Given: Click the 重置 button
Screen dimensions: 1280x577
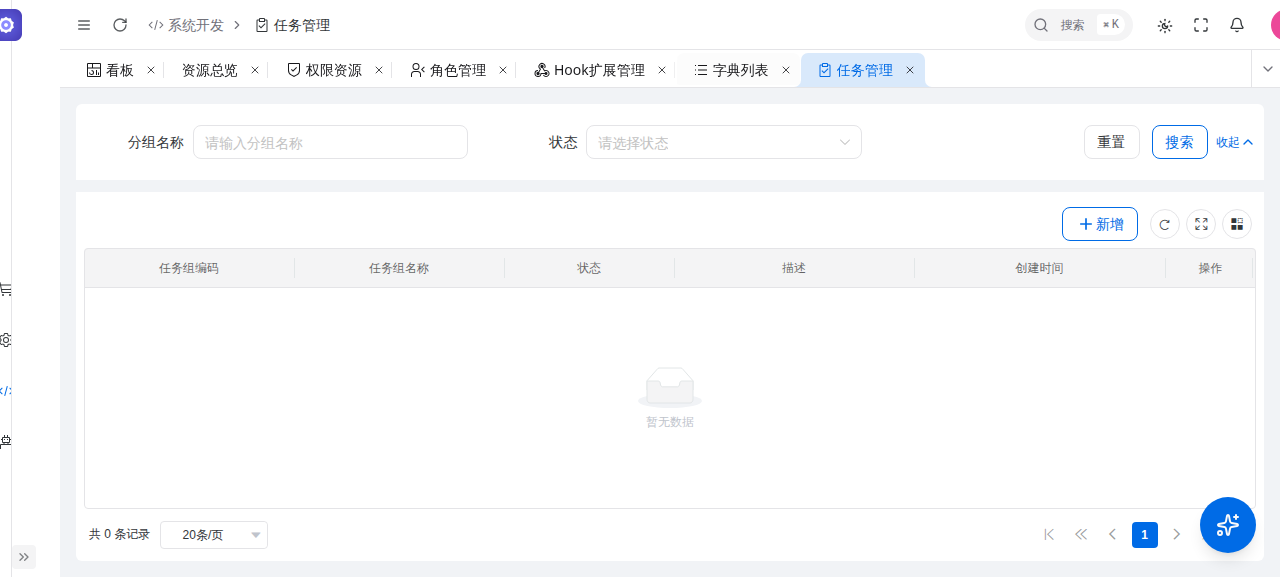Looking at the screenshot, I should 1112,142.
